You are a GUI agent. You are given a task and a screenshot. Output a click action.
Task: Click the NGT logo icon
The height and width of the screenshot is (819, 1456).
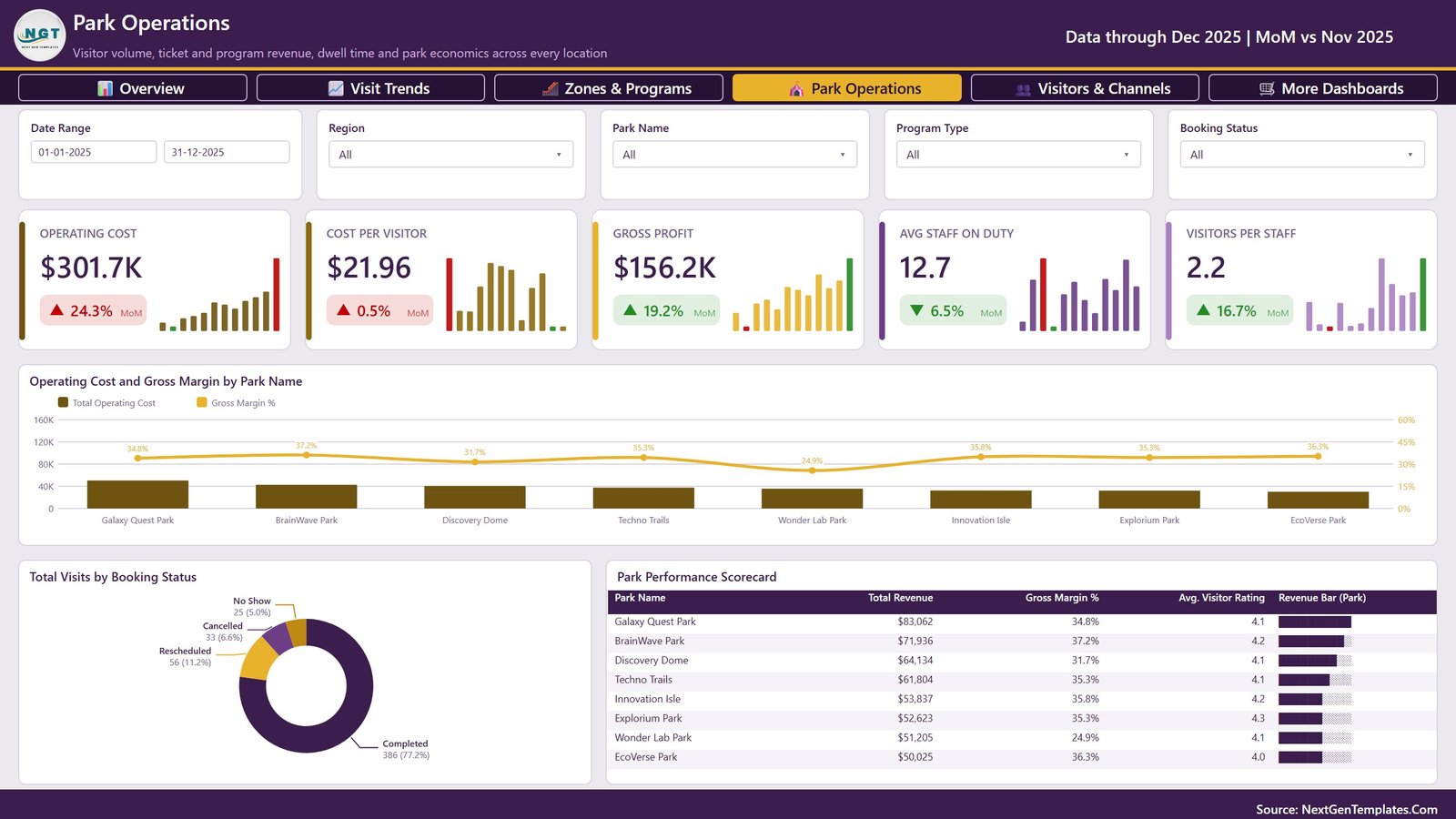click(40, 35)
